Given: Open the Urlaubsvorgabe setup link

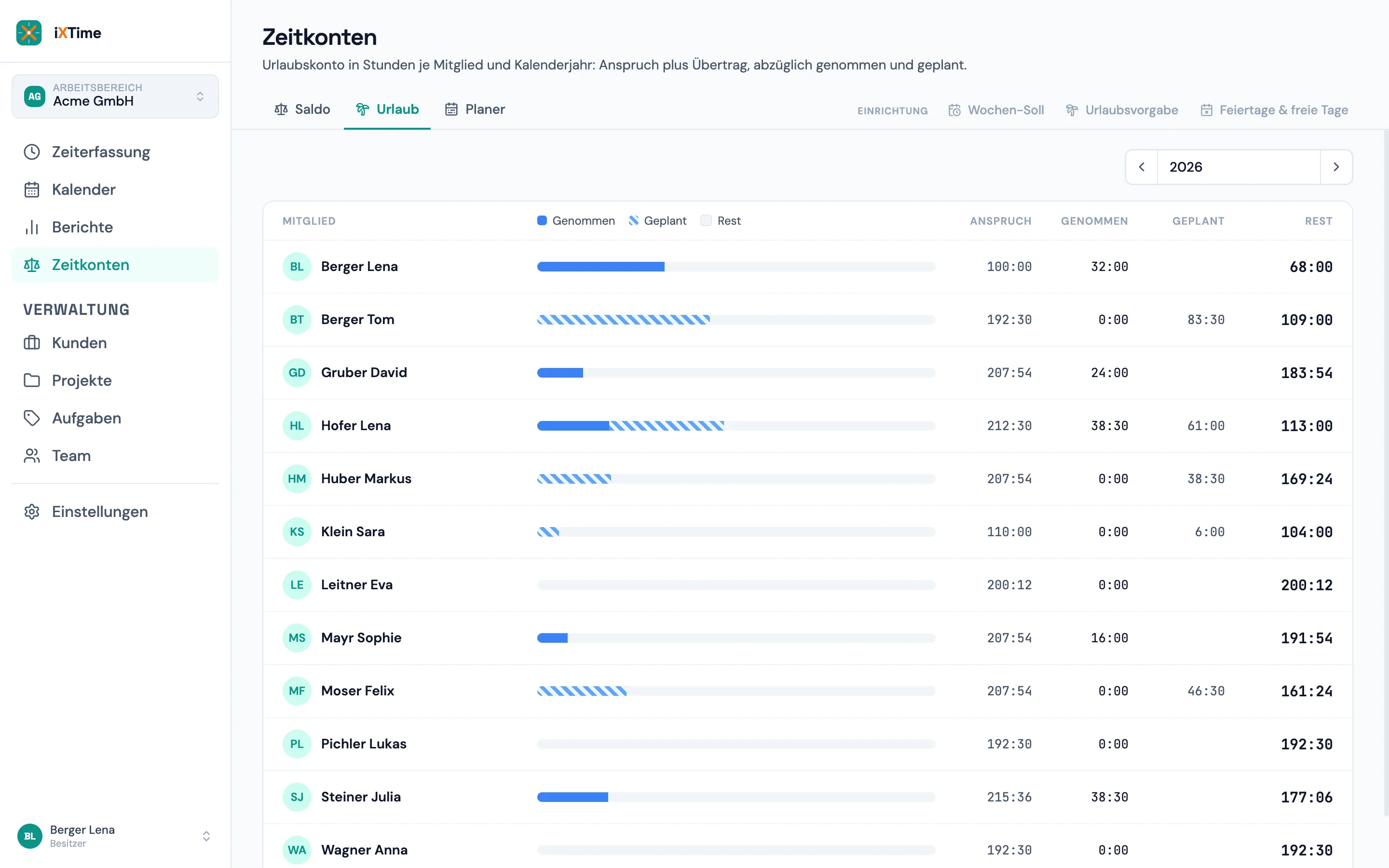Looking at the screenshot, I should (1121, 110).
